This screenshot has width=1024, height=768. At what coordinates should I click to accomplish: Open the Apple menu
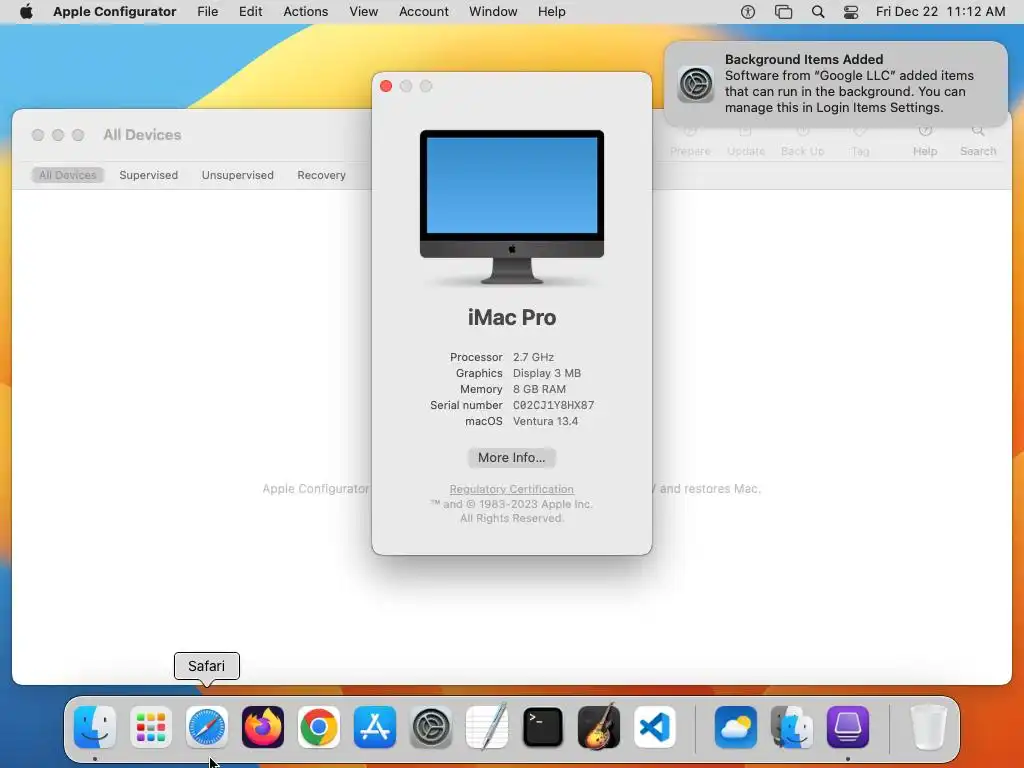26,12
